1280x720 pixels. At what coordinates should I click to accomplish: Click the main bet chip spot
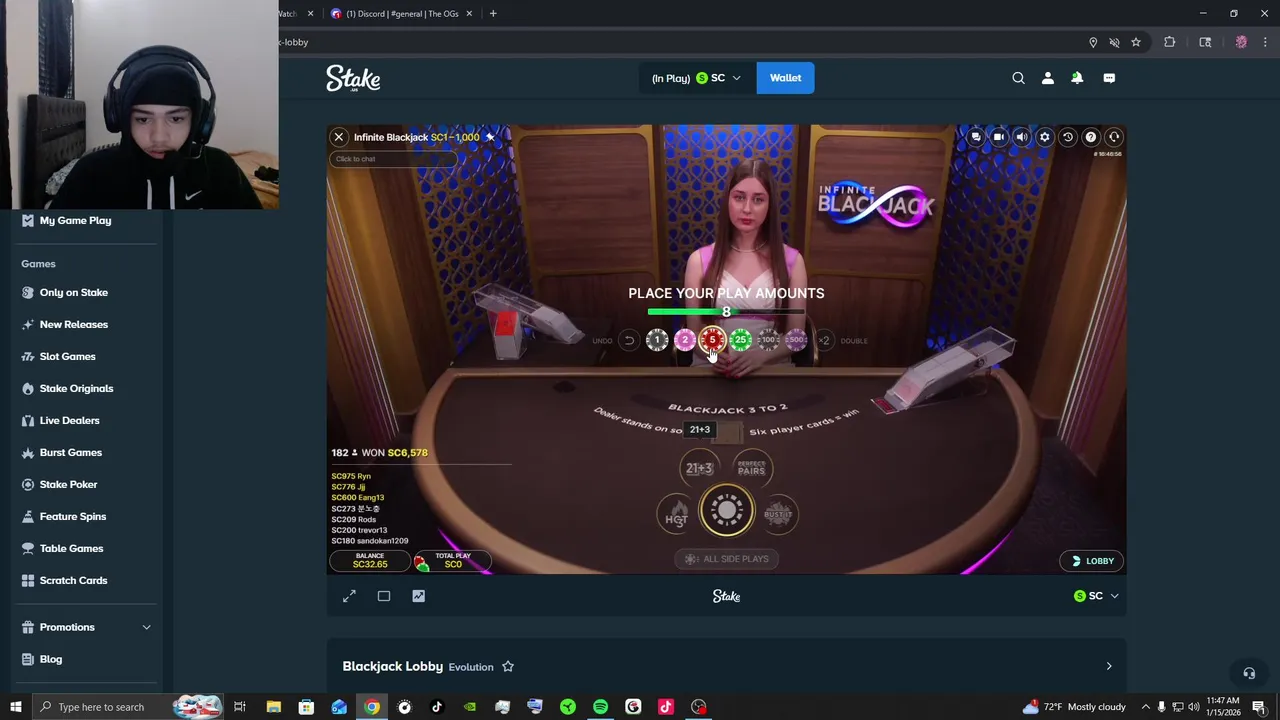click(727, 511)
